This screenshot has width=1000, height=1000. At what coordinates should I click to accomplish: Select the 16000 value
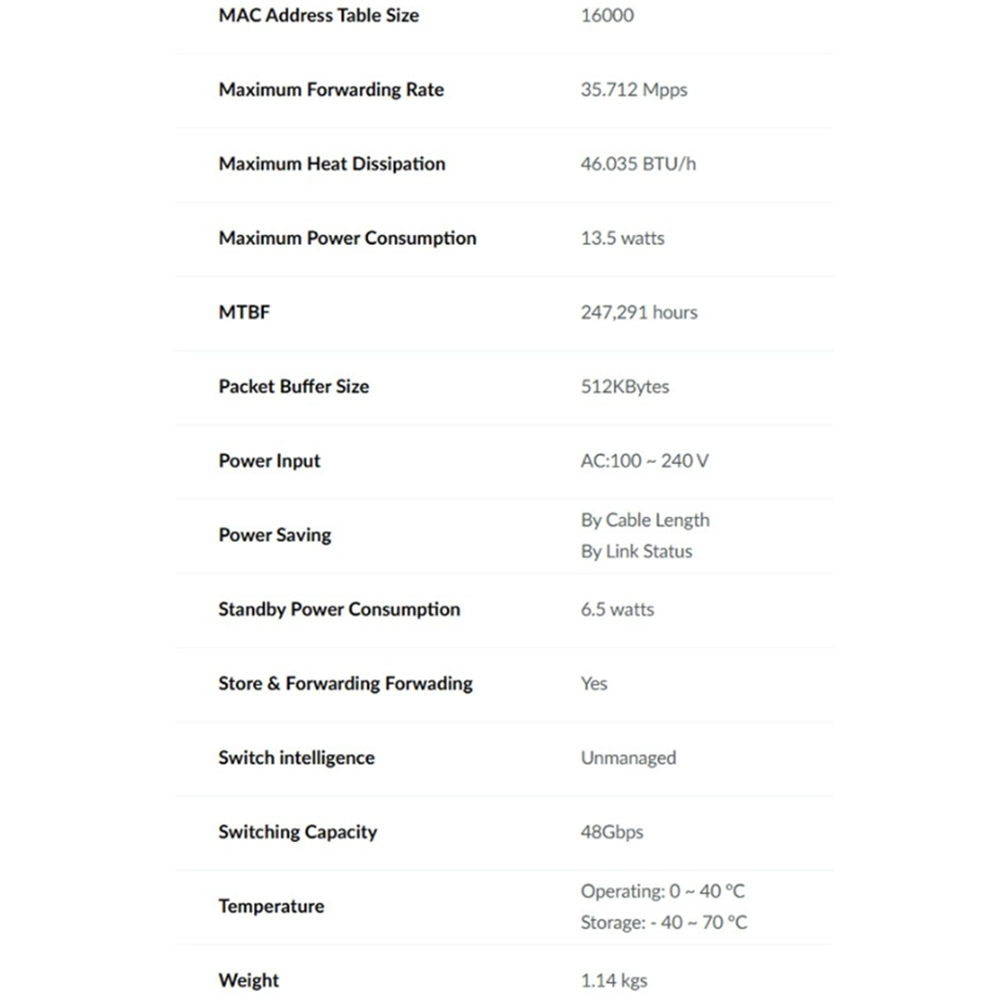pos(607,16)
